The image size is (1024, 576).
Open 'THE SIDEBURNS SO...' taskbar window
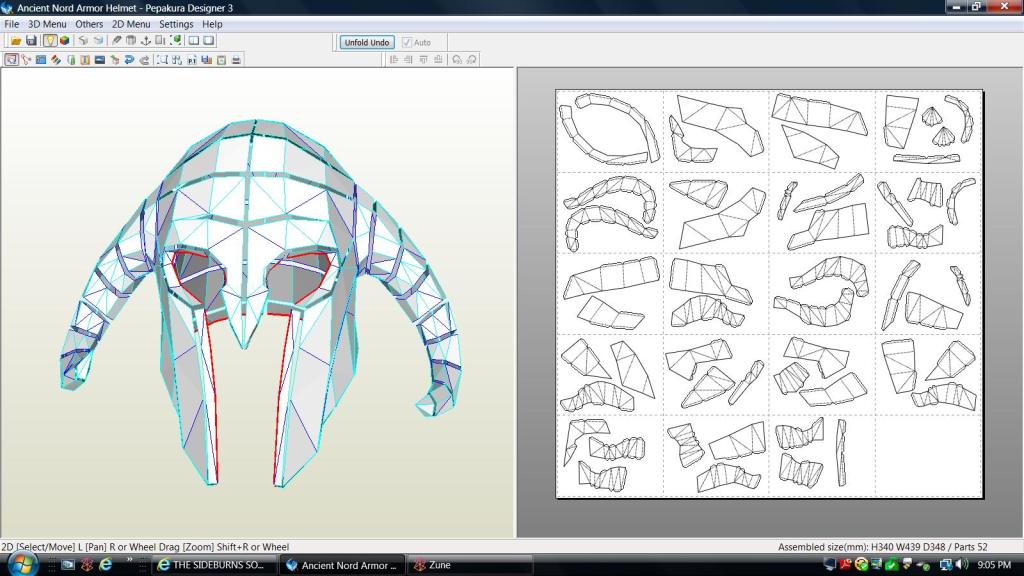point(214,565)
